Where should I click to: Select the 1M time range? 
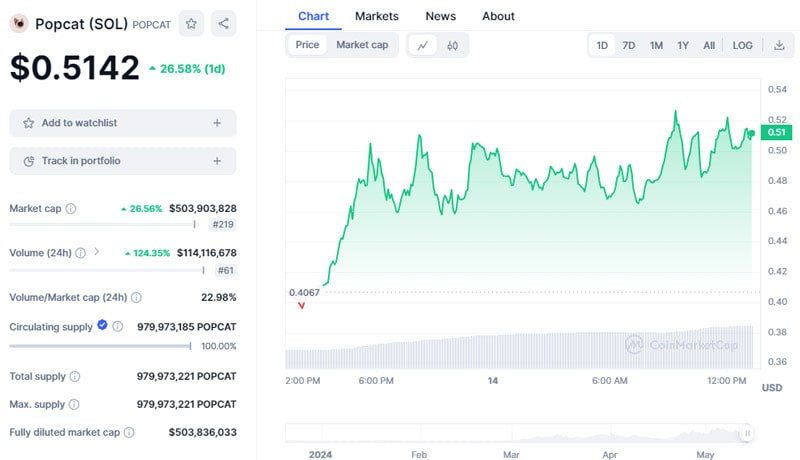click(x=656, y=45)
